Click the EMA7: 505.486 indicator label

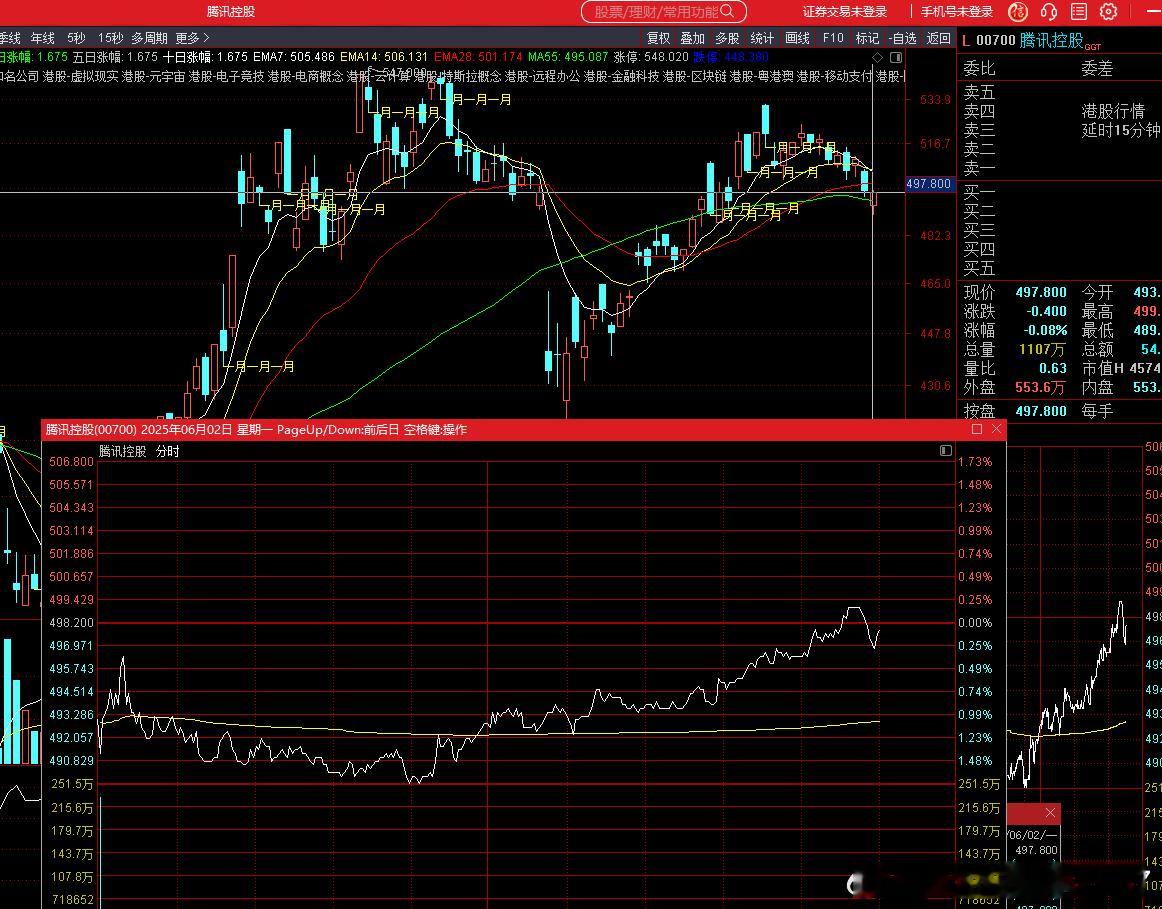pos(293,57)
